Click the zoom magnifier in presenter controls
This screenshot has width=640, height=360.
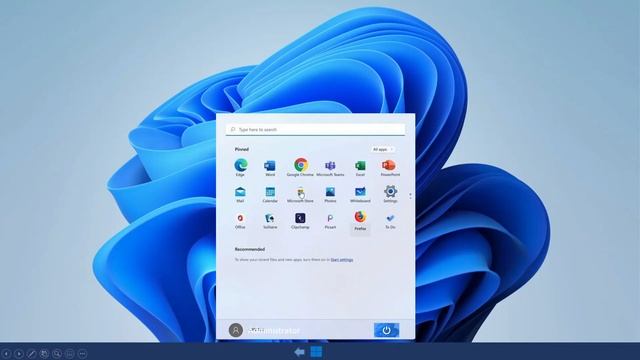pos(57,353)
